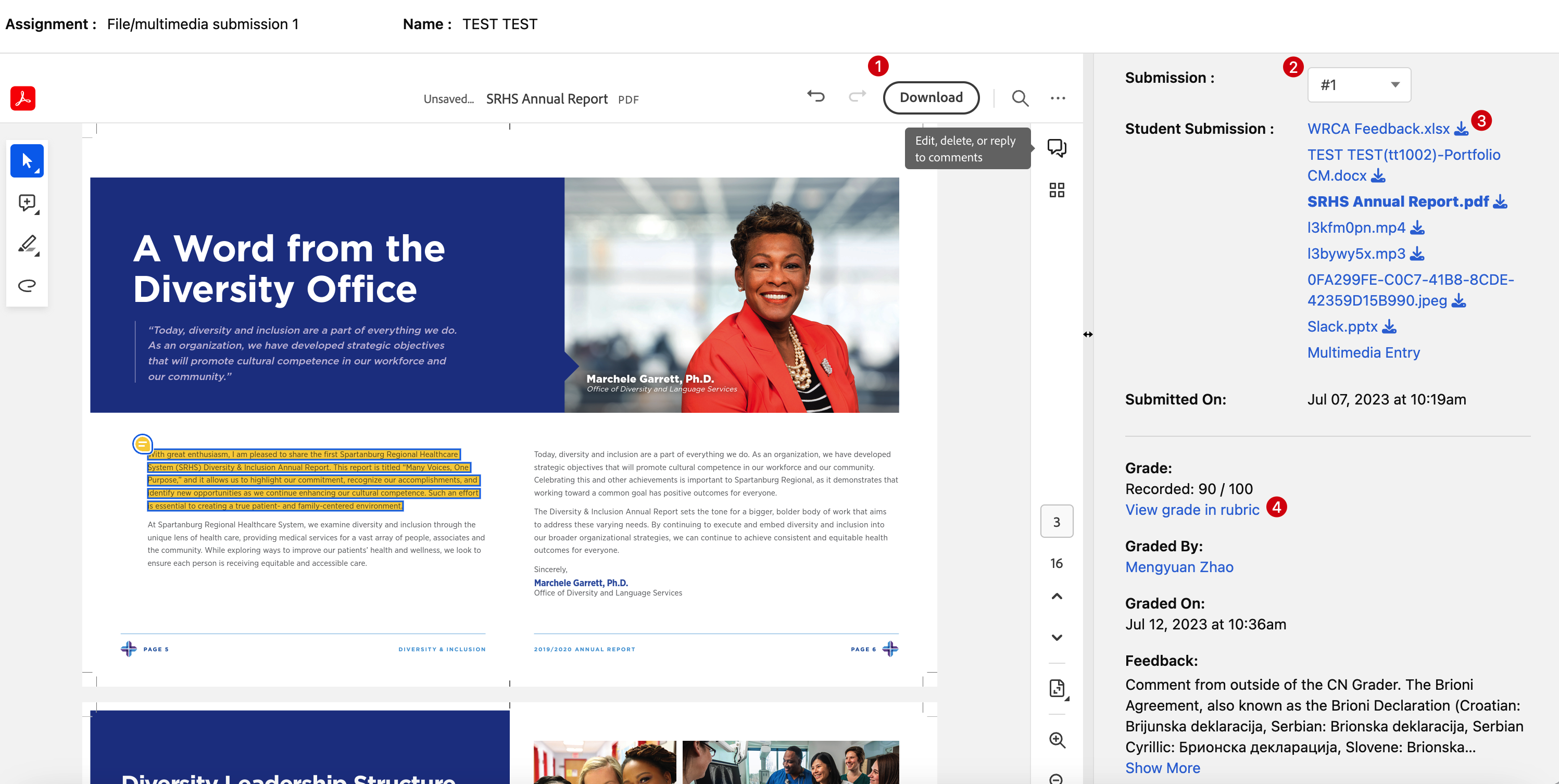Click the current page number field showing 3
This screenshot has width=1559, height=784.
pyautogui.click(x=1057, y=522)
